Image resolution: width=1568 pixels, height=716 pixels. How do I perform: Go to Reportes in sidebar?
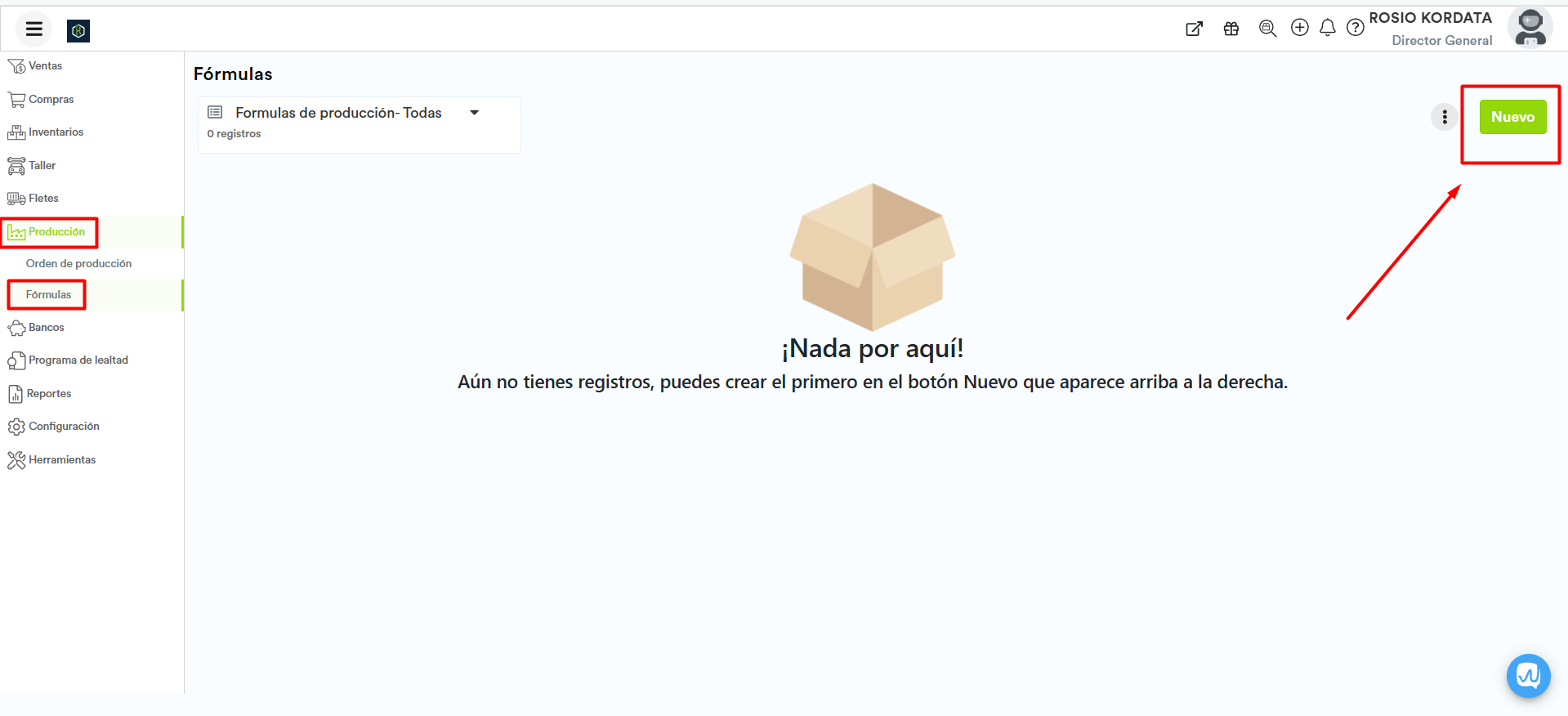[x=49, y=394]
